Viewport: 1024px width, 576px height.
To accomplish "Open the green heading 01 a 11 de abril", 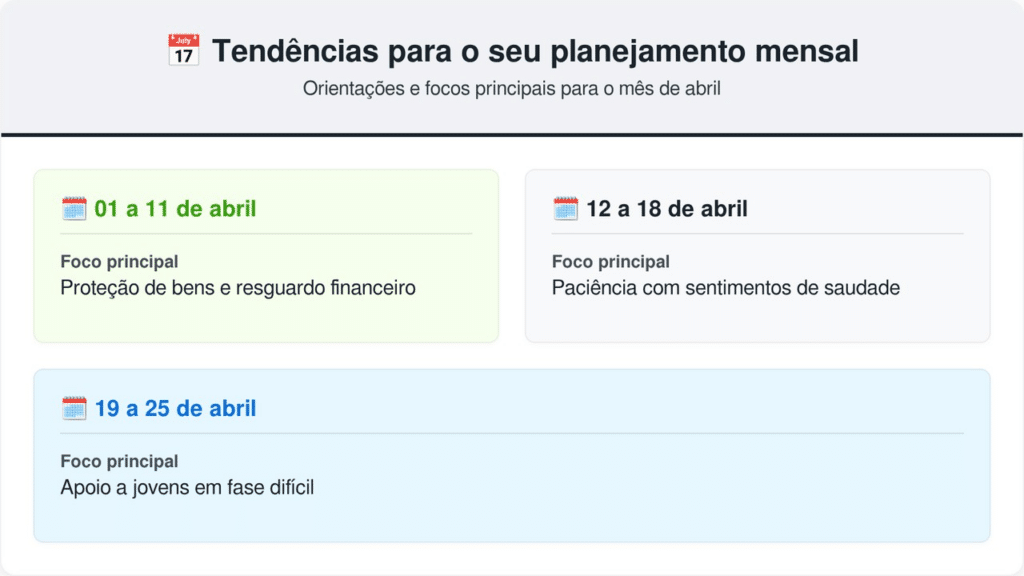I will coord(175,209).
